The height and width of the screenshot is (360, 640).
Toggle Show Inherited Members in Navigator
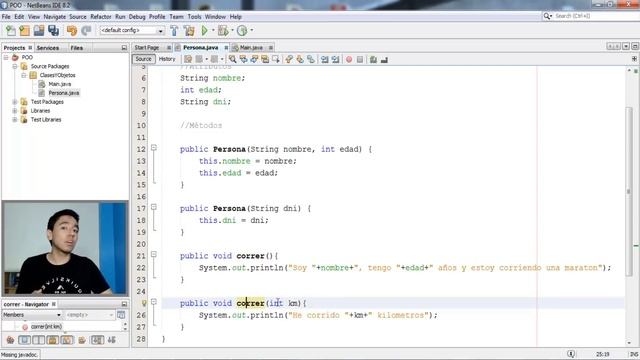(x=10, y=340)
